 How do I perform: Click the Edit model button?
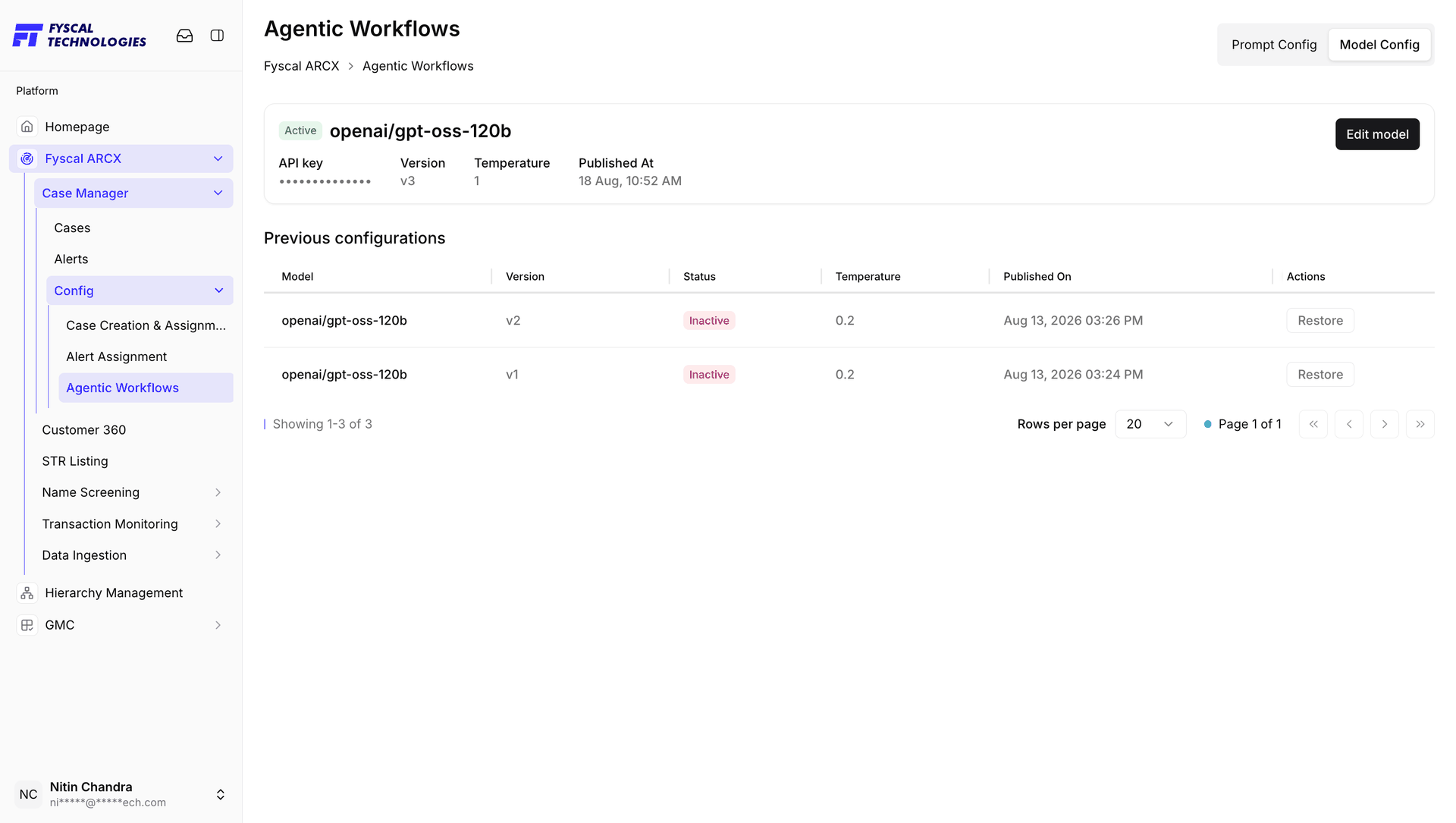point(1377,134)
